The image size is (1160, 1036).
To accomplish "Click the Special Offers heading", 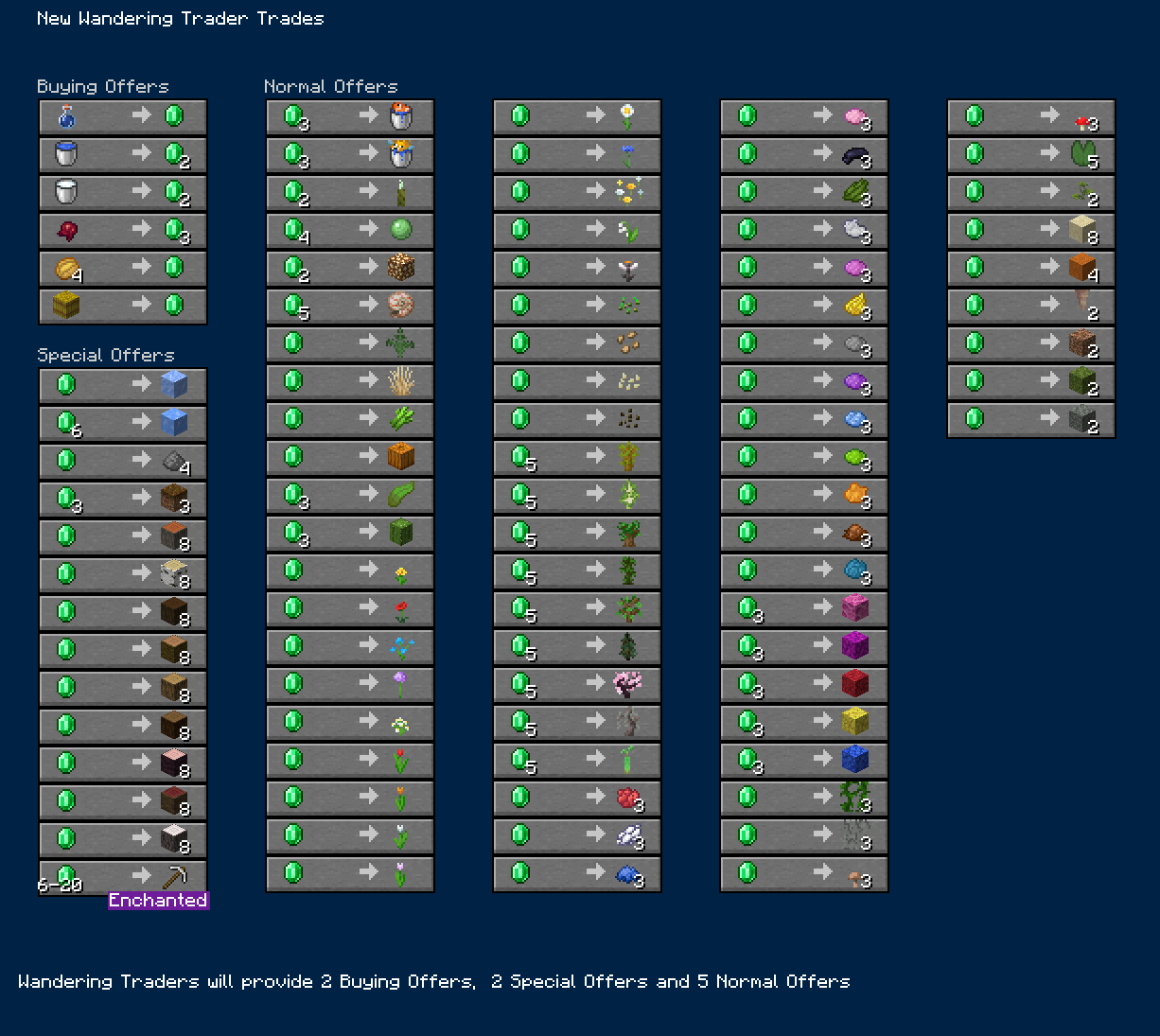I will 106,355.
